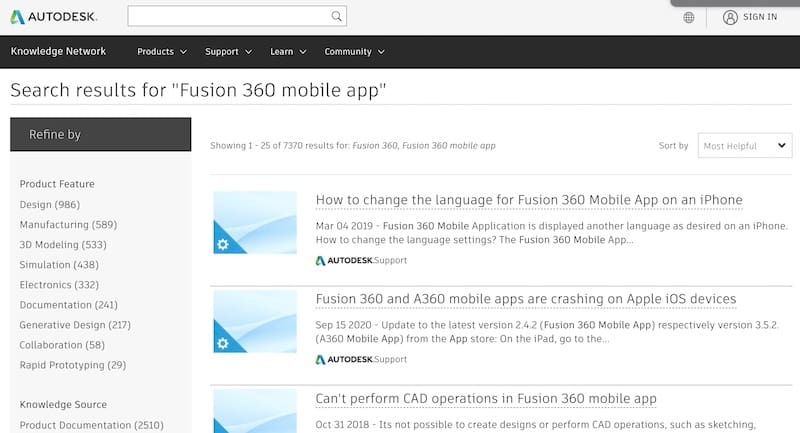This screenshot has width=800, height=433.
Task: Click the 'Mar 04 2019' article snippet
Action: (552, 233)
